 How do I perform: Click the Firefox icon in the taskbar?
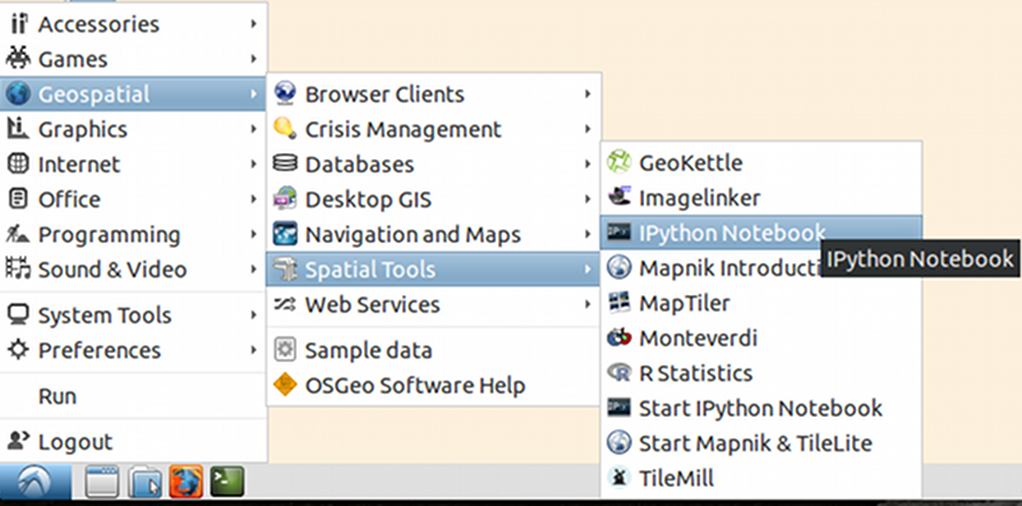coord(186,483)
